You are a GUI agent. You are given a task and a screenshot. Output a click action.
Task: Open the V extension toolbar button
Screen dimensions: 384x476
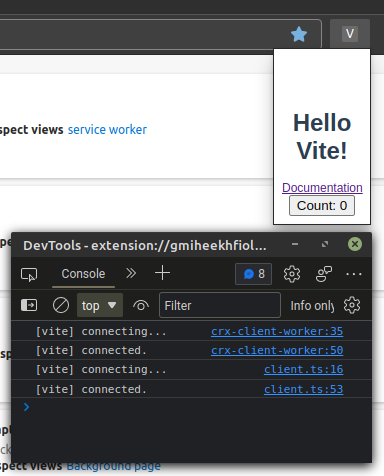[350, 34]
